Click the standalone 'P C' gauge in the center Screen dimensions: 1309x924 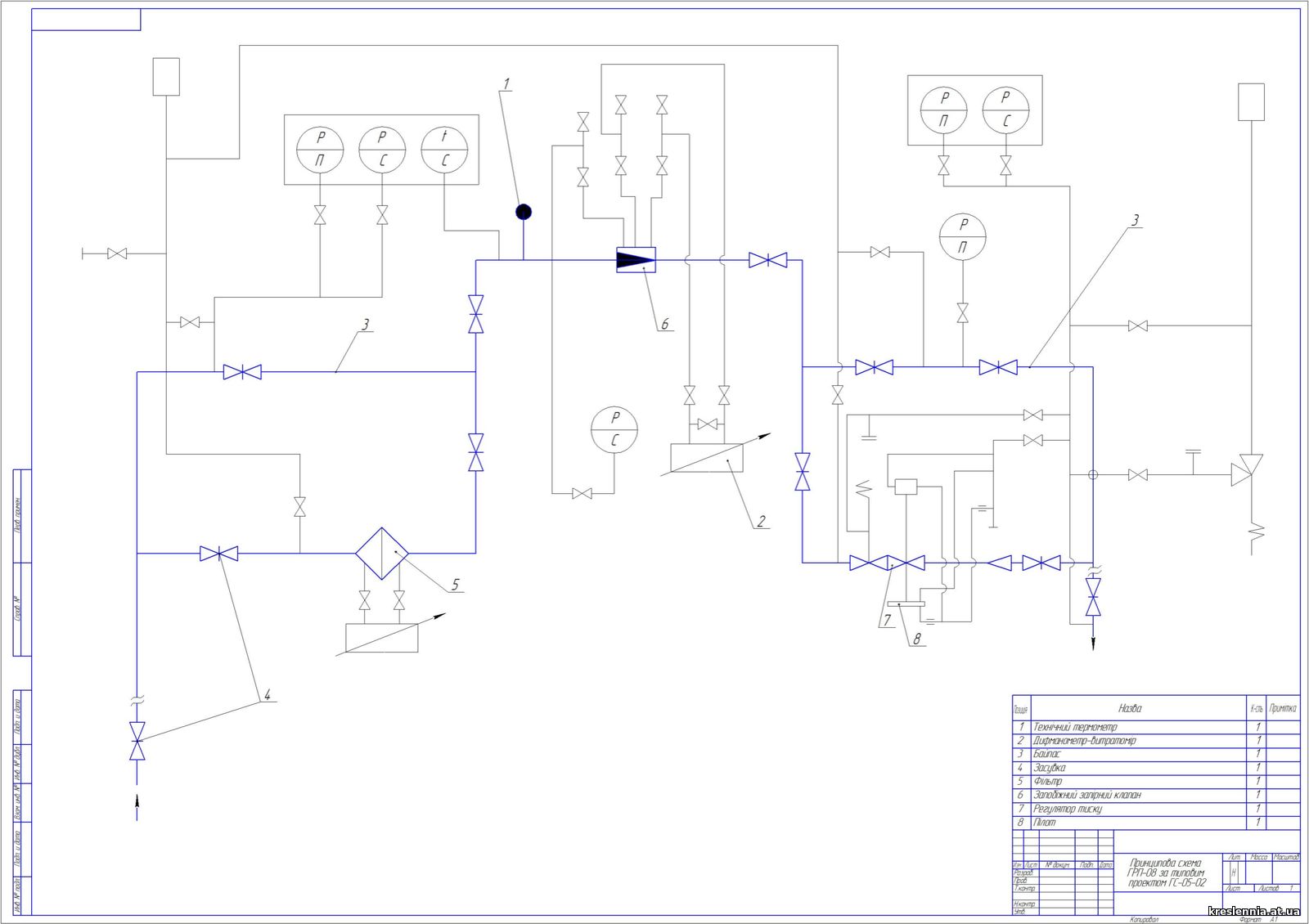click(x=614, y=428)
